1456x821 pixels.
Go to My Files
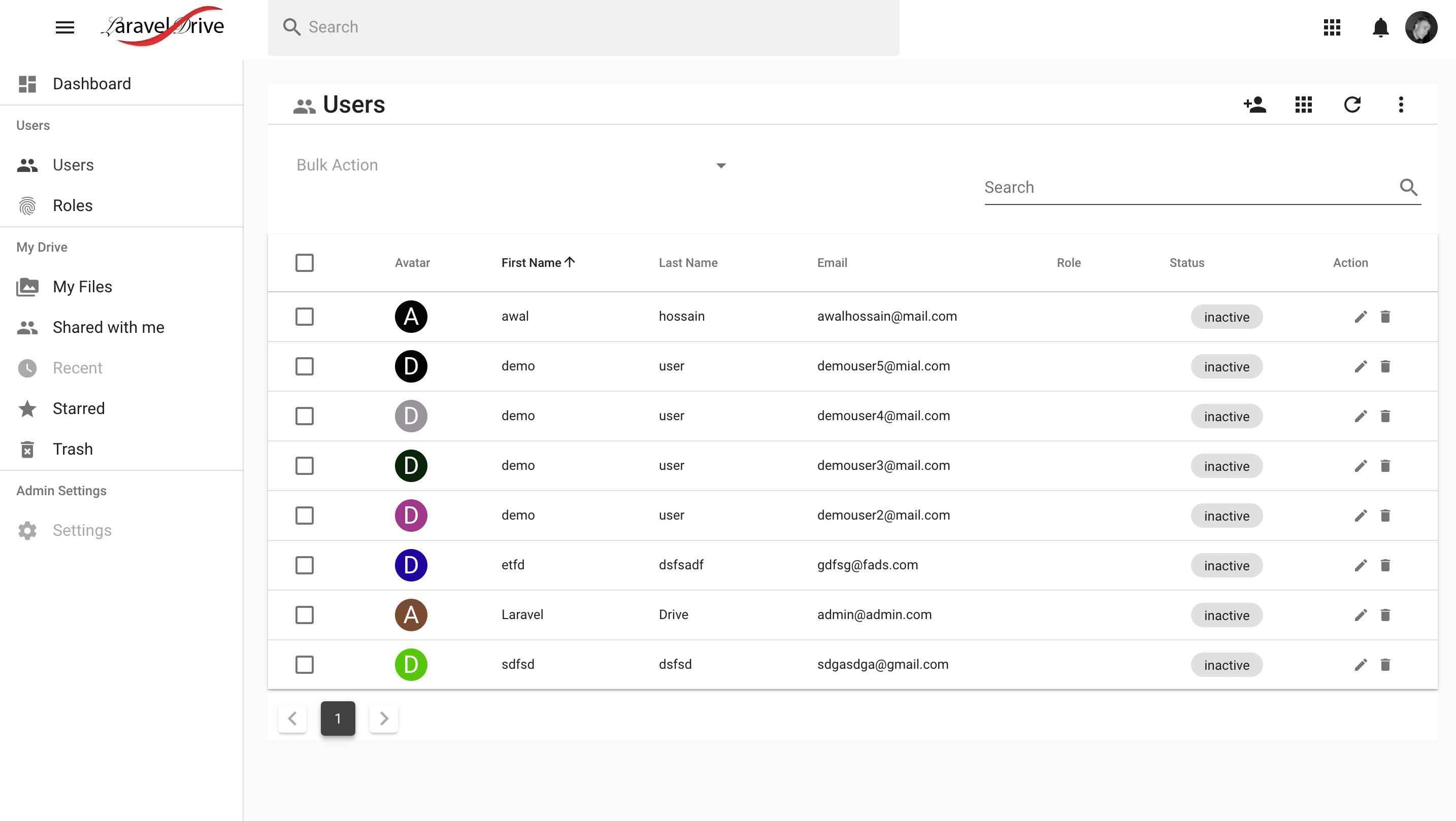[121, 287]
